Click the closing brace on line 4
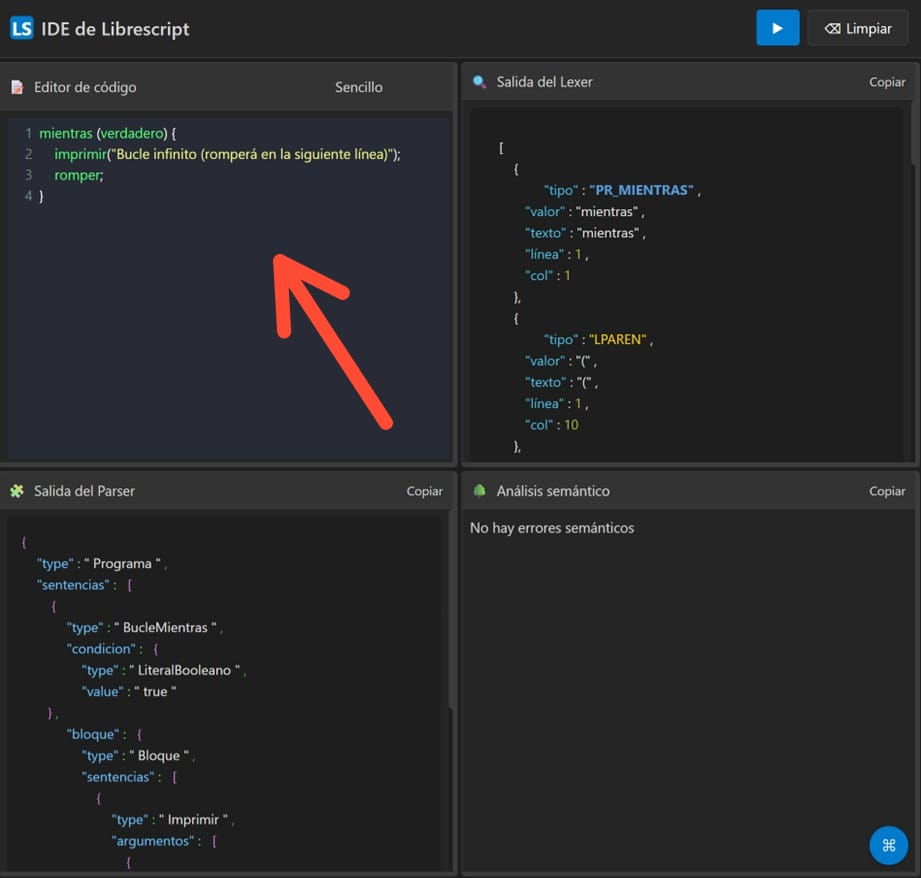 tap(41, 196)
